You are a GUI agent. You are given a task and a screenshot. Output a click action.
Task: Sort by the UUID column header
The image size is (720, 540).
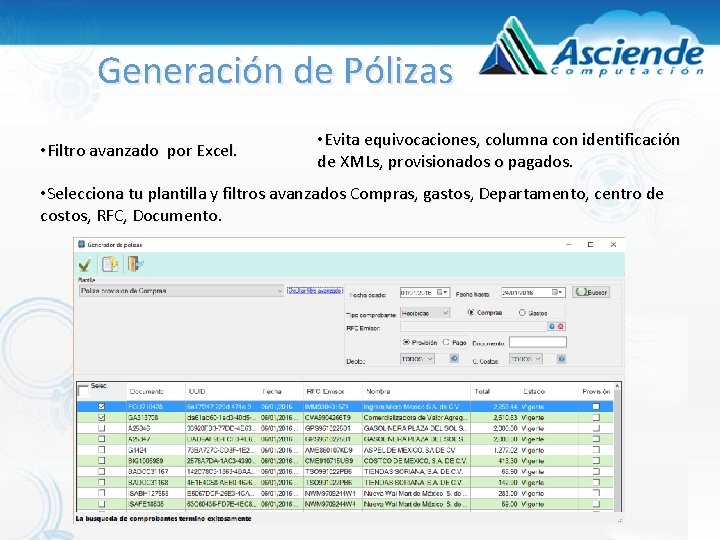(x=197, y=392)
